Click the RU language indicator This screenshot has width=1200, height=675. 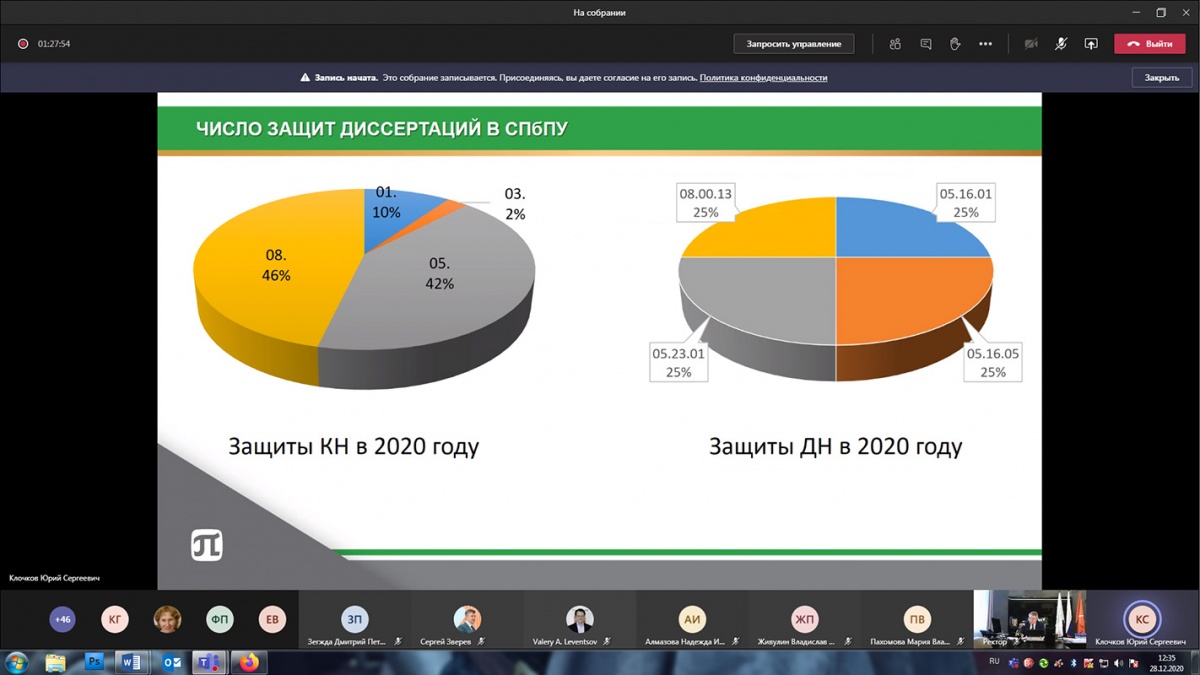coord(994,662)
